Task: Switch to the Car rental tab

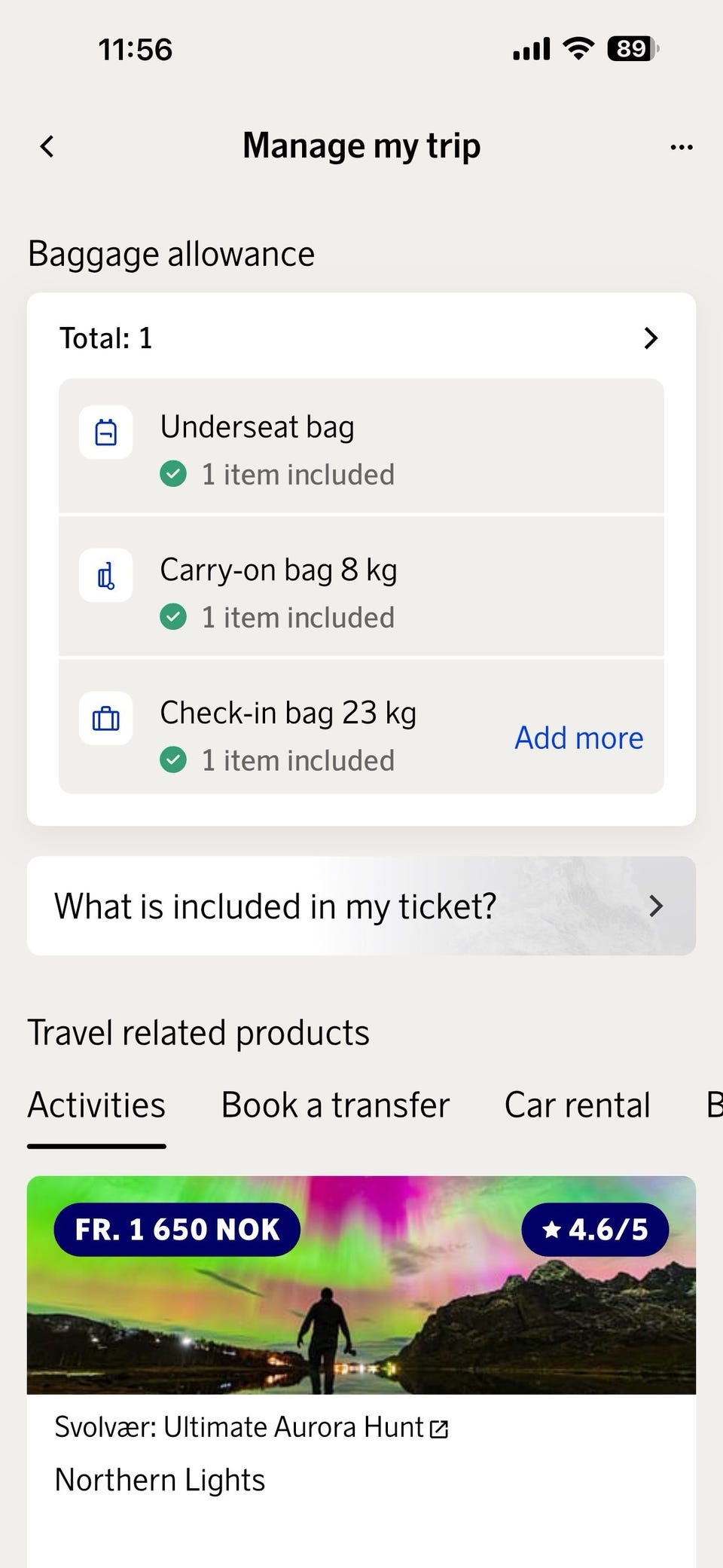Action: pyautogui.click(x=577, y=1105)
